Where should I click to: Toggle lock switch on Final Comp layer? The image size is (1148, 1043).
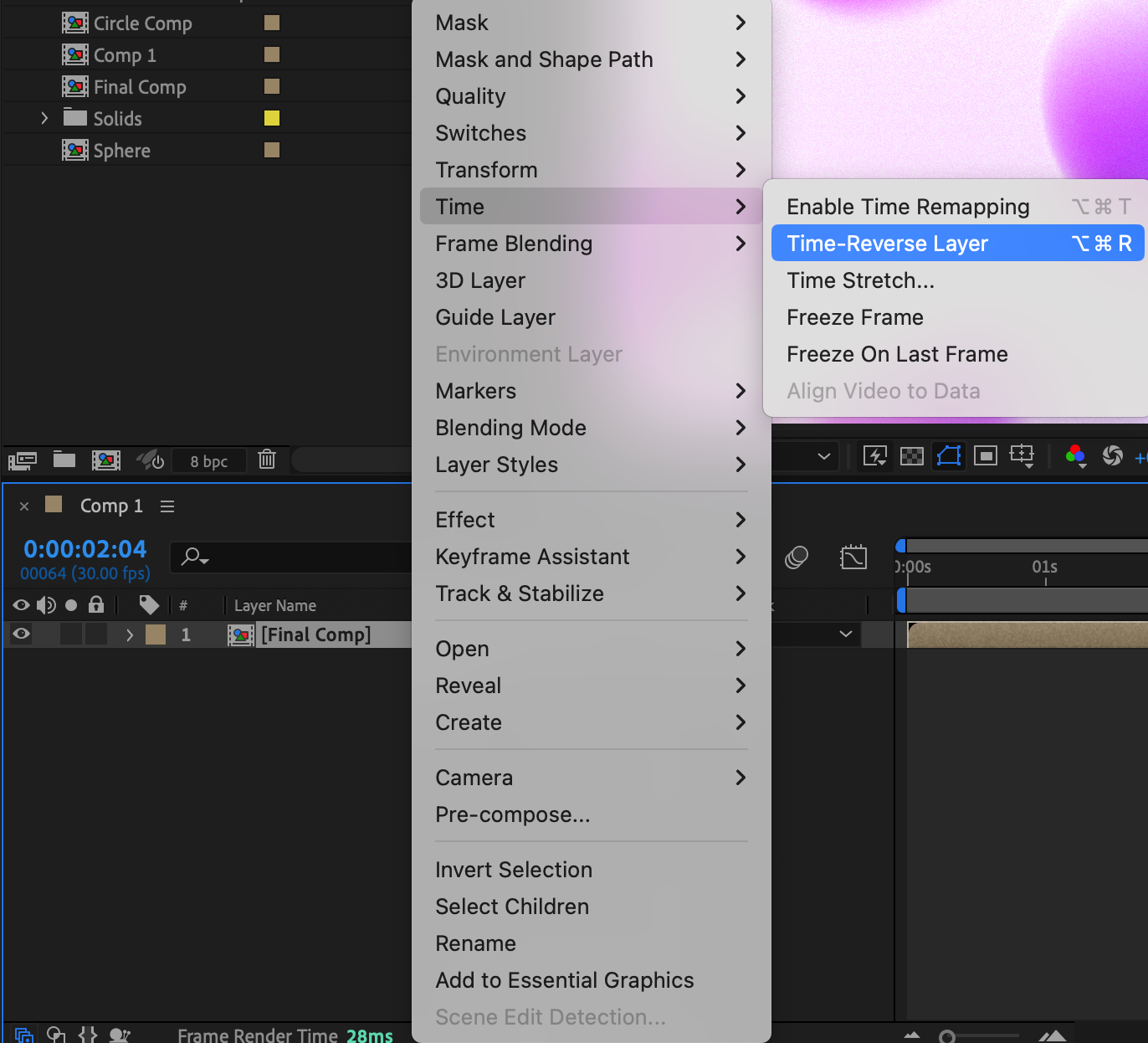tap(96, 634)
